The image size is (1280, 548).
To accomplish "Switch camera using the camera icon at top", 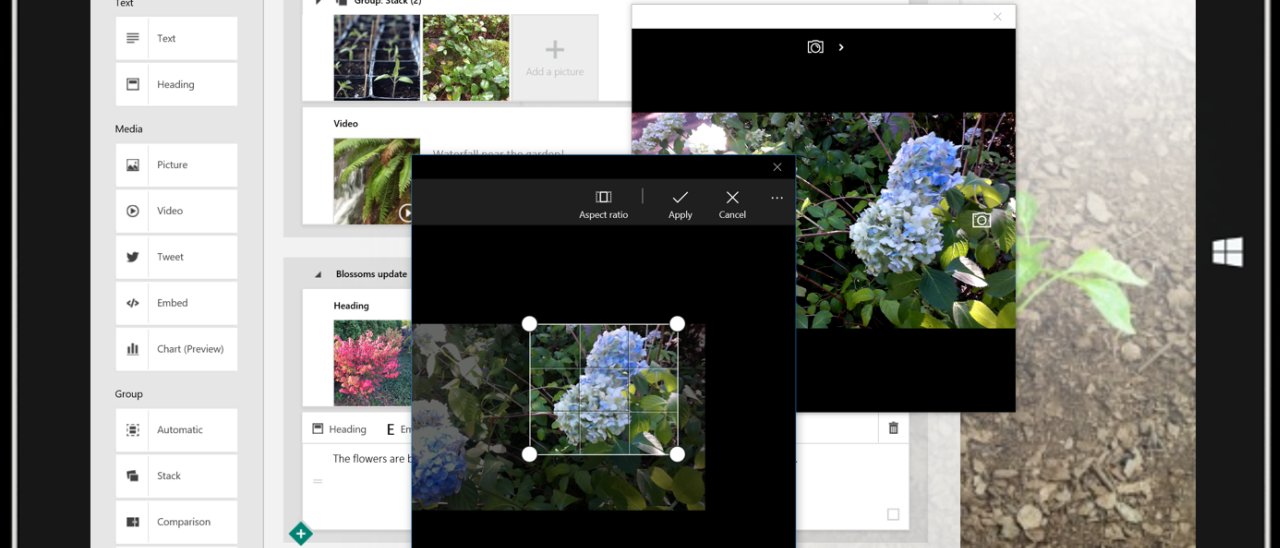I will point(815,47).
